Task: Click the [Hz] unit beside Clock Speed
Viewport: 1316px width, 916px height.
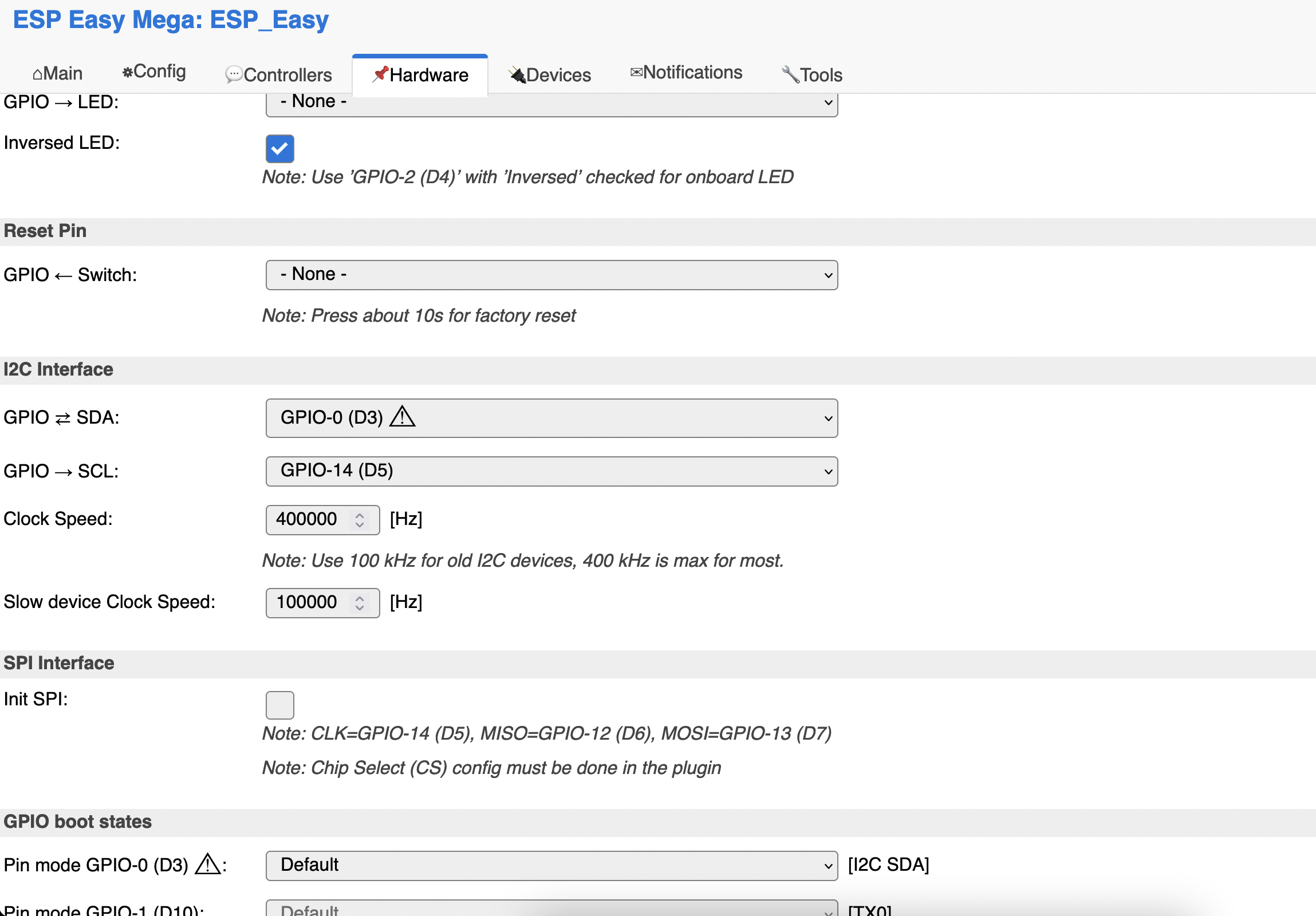Action: [x=406, y=520]
